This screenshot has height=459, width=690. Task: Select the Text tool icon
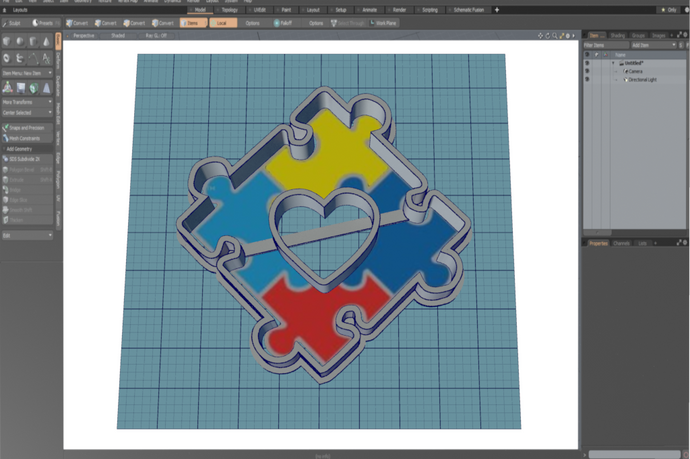[x=46, y=58]
